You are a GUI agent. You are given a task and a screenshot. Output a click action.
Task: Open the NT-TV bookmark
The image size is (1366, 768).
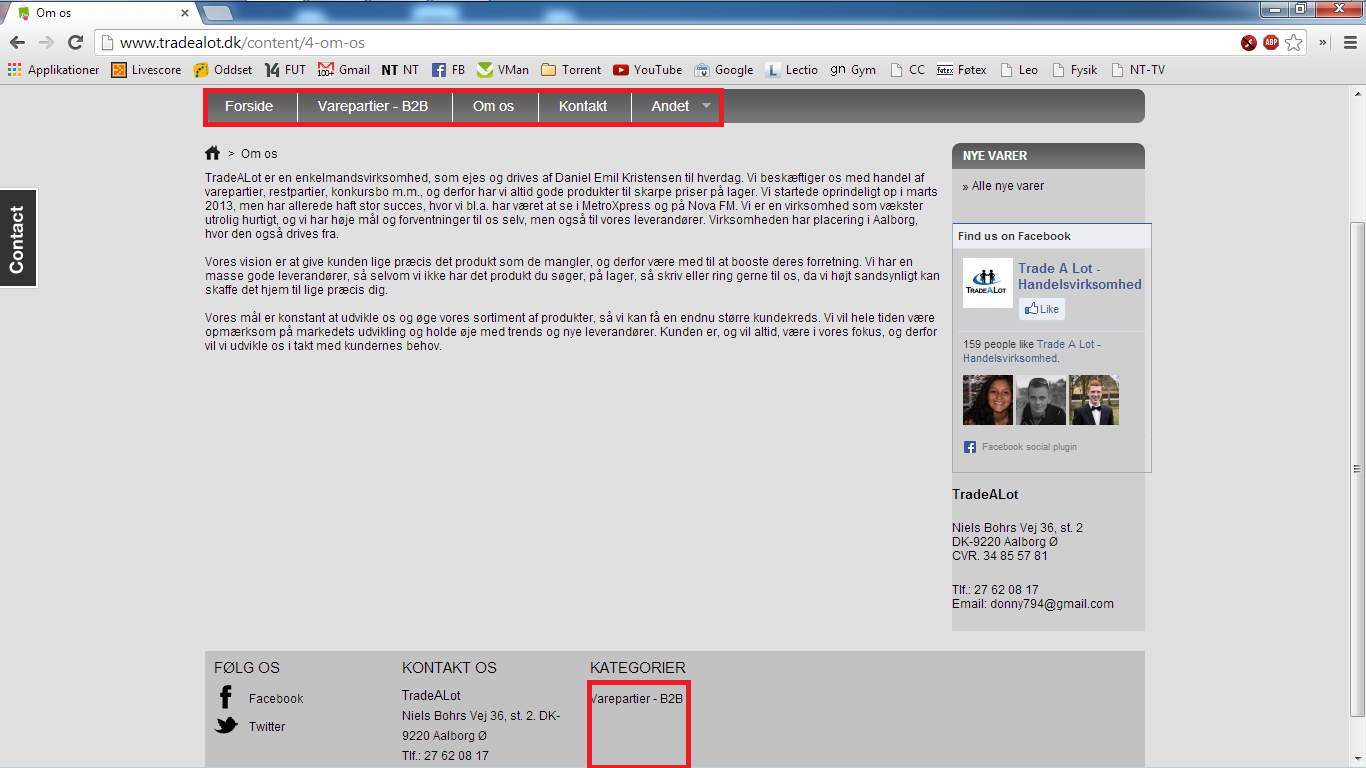[x=1137, y=70]
